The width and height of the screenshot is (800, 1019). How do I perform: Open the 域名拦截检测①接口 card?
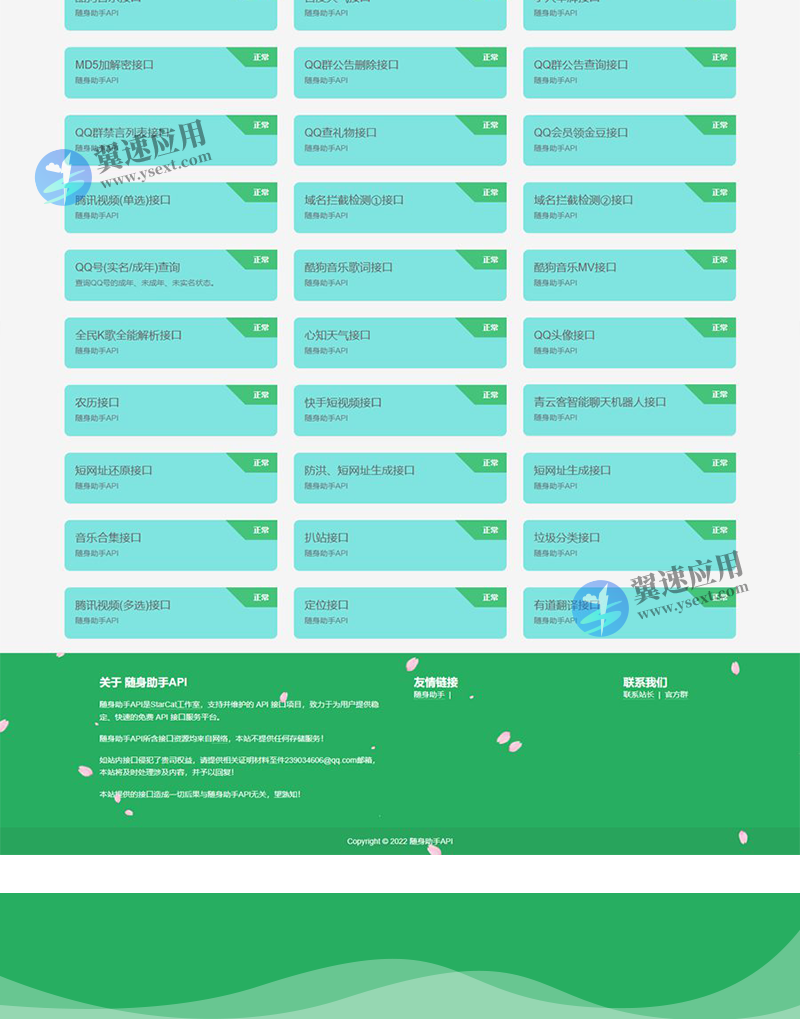tap(400, 207)
